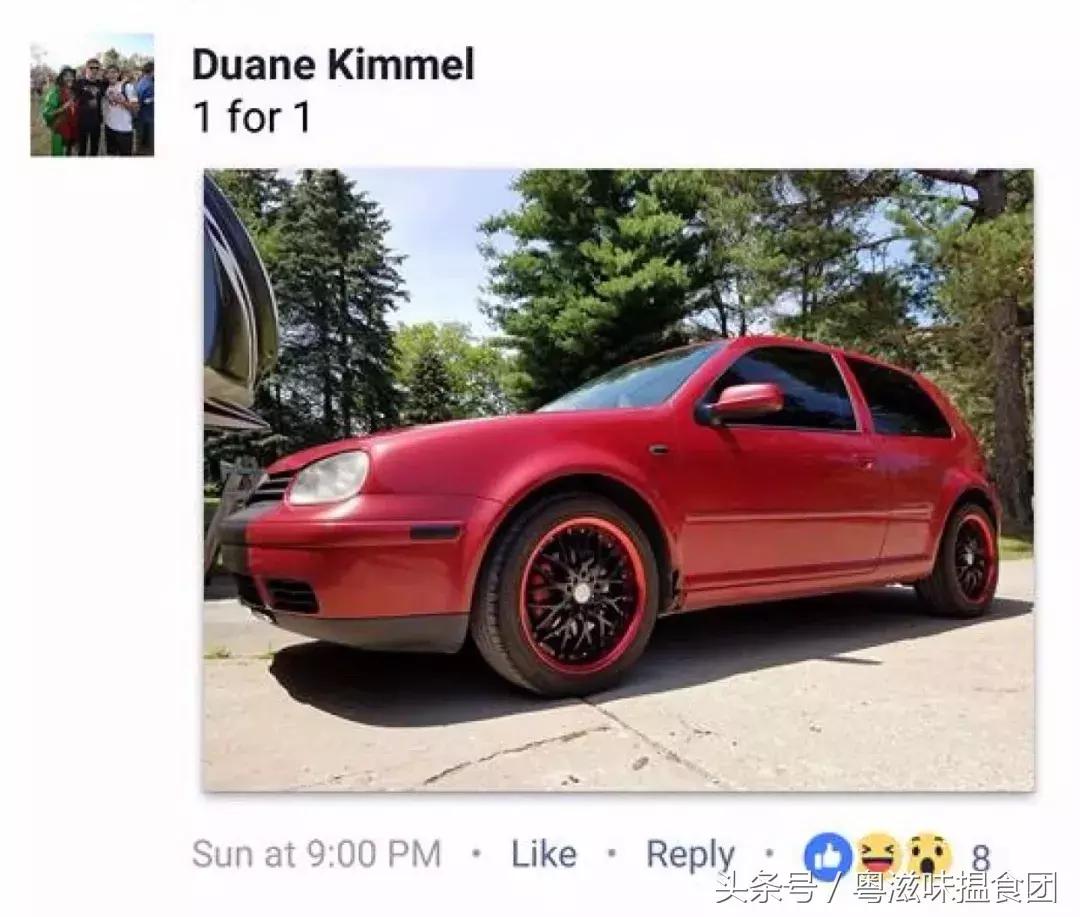The height and width of the screenshot is (917, 1080).
Task: Click the car's headlight in the photo
Action: [329, 477]
